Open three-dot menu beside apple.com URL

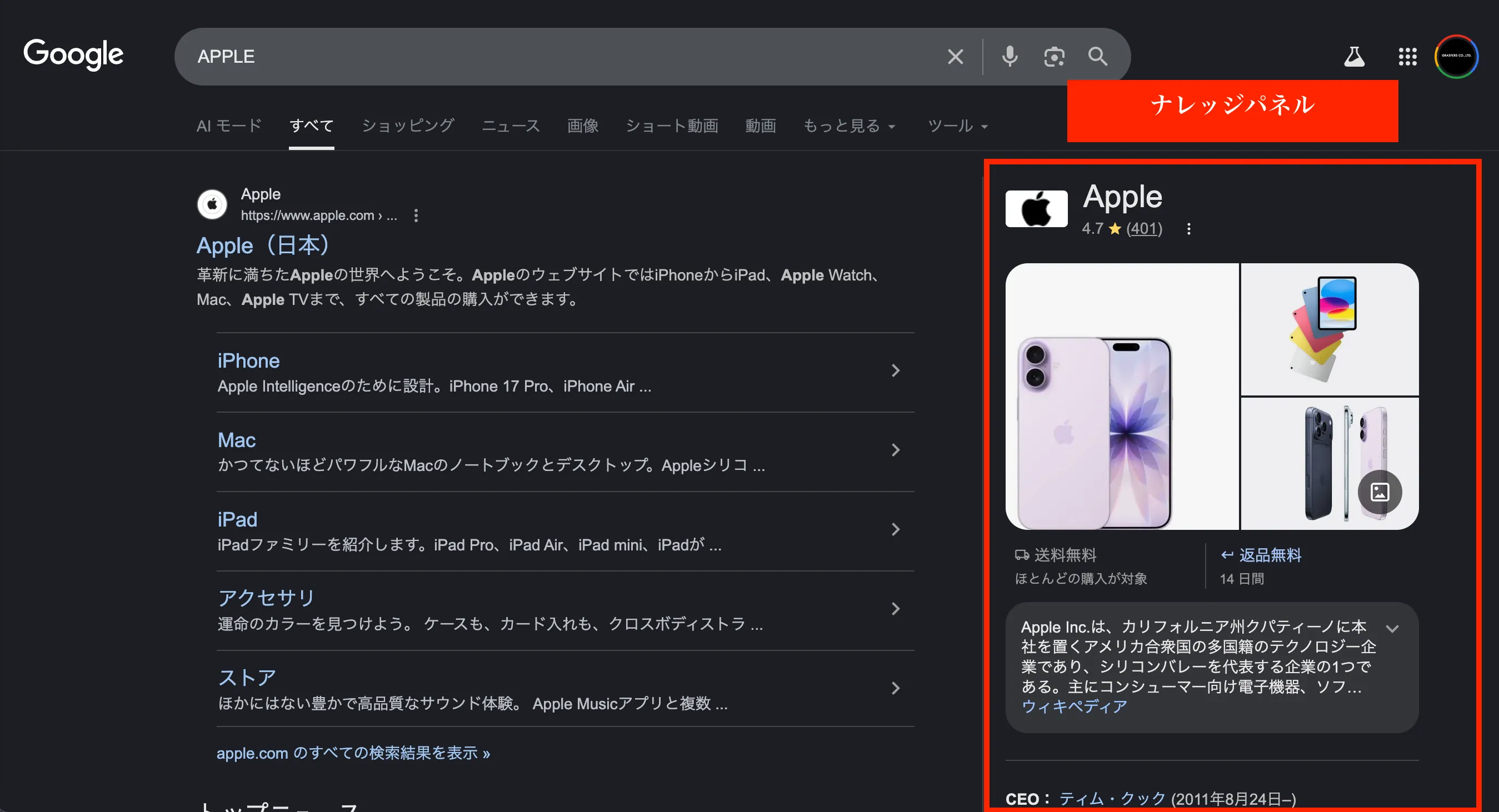(x=416, y=216)
